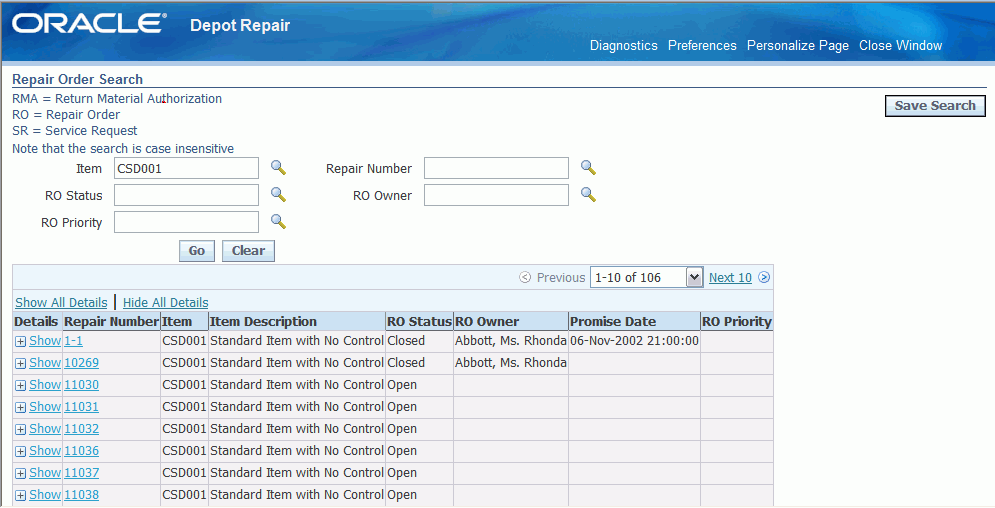This screenshot has width=995, height=508.
Task: Click the Show link for repair 1-1
Action: click(x=45, y=341)
